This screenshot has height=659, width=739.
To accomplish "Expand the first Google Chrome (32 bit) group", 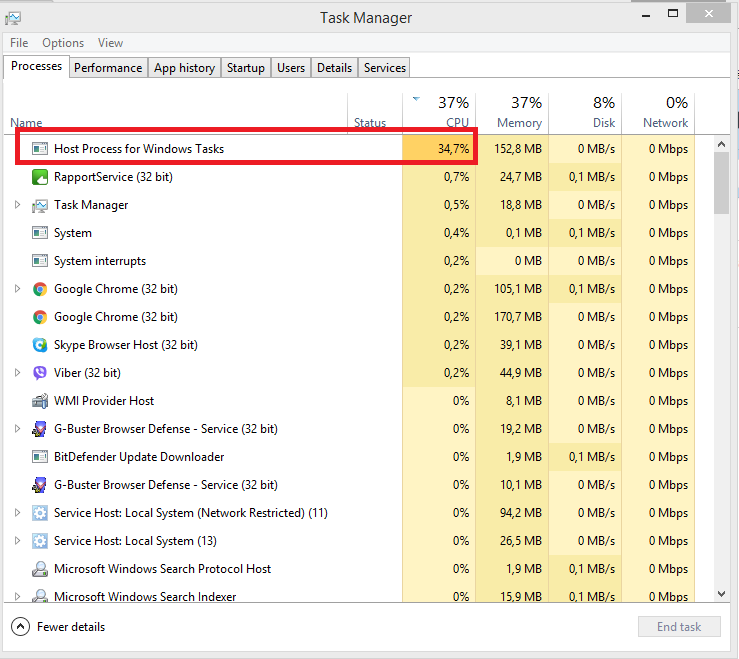I will click(x=17, y=288).
